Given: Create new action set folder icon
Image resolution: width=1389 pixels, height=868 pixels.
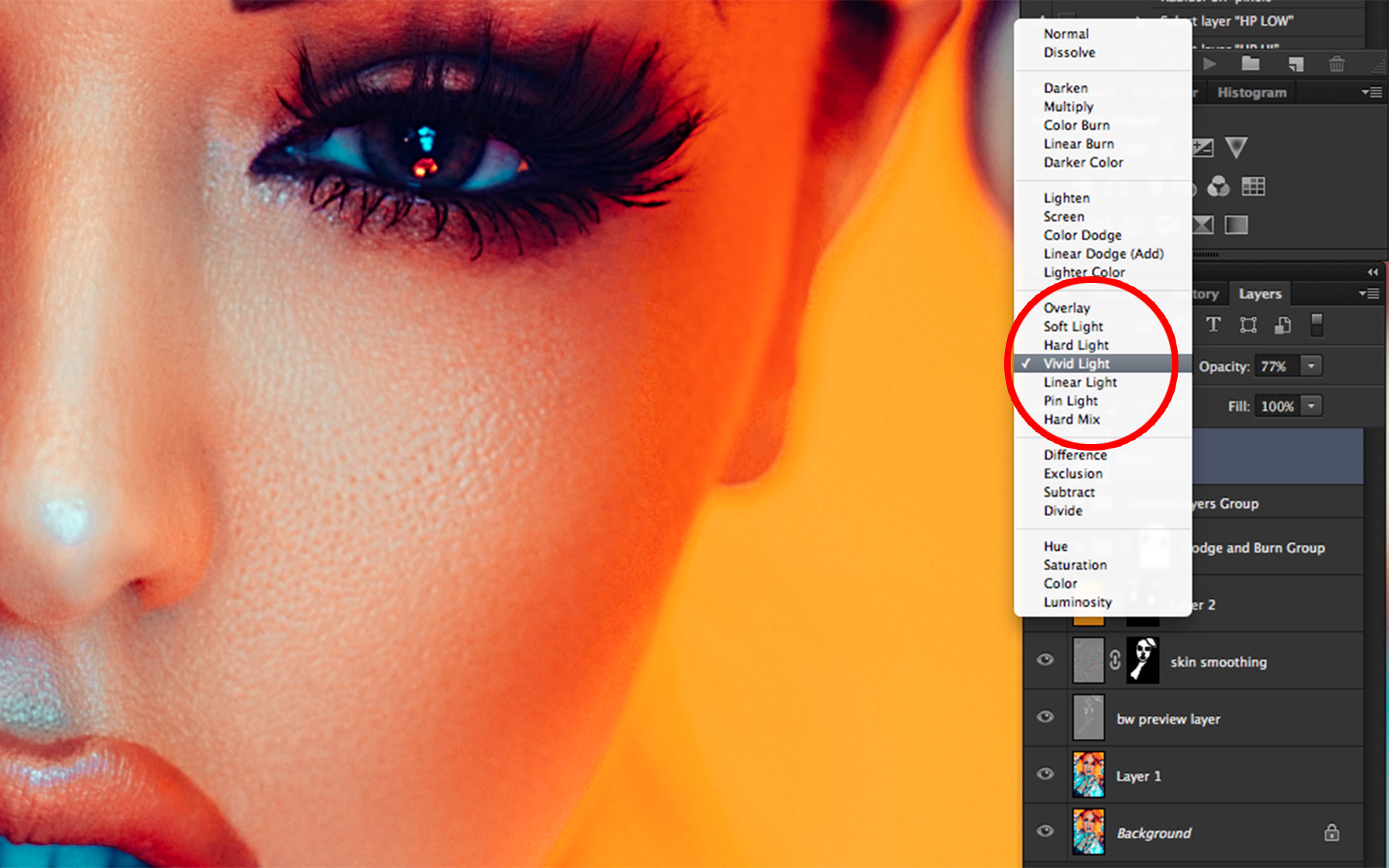Looking at the screenshot, I should 1251,64.
